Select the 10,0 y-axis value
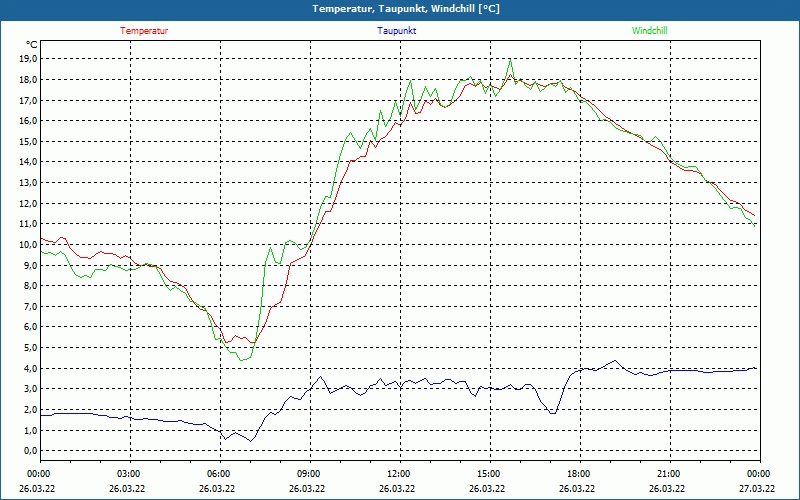800x500 pixels. click(28, 244)
